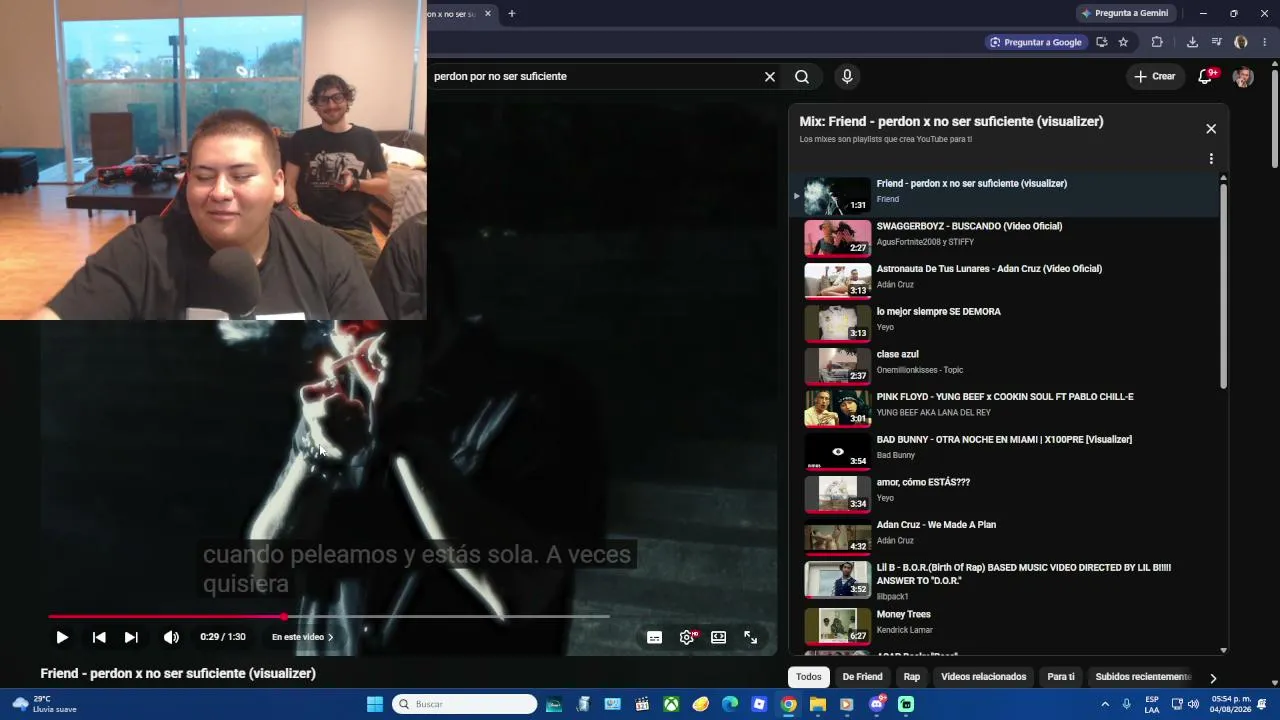Screen dimensions: 1280x720
Task: Run the search with the magnifier icon
Action: click(802, 76)
